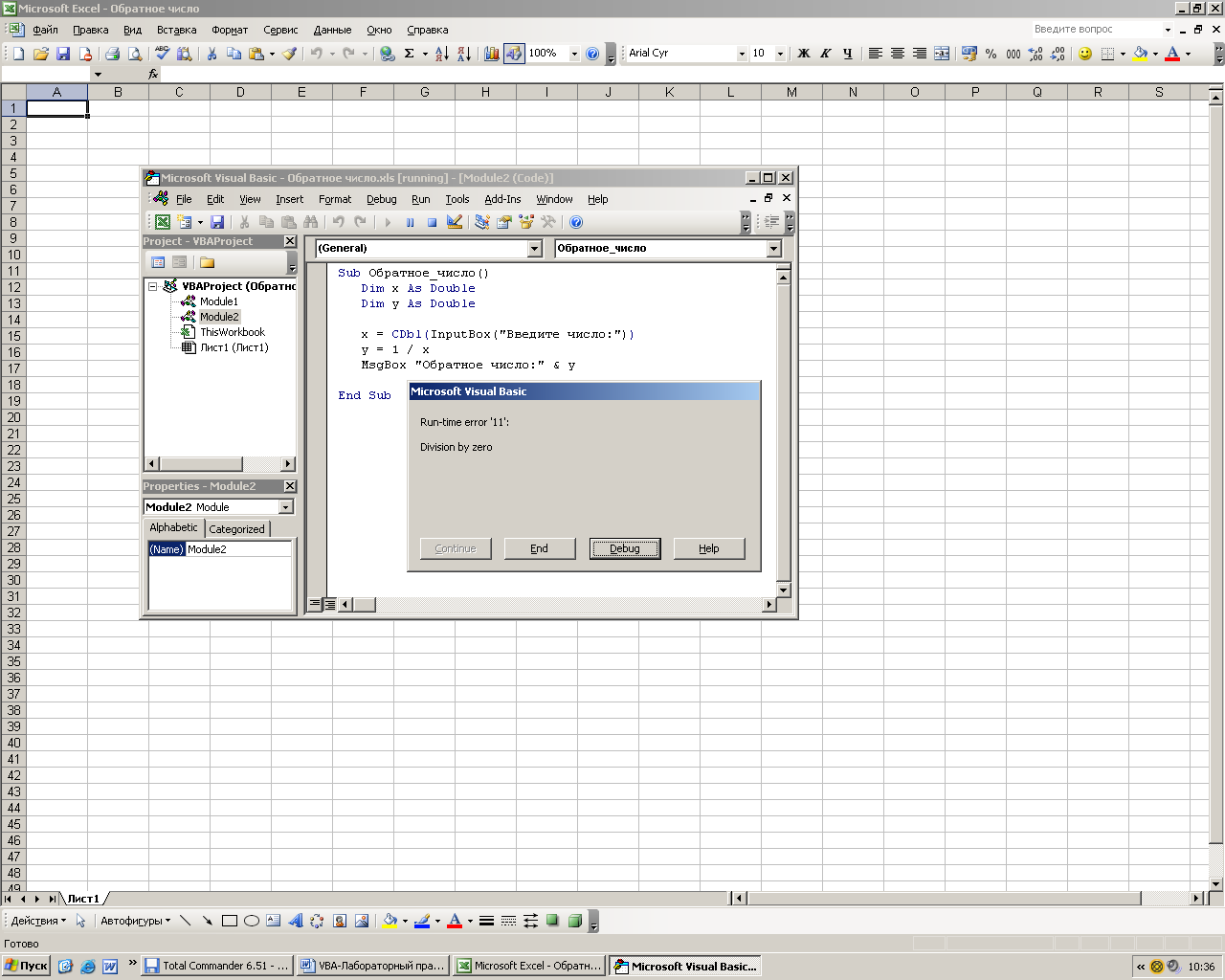The height and width of the screenshot is (980, 1225).
Task: Open the Fill Color dropdown arrow
Action: point(1155,54)
